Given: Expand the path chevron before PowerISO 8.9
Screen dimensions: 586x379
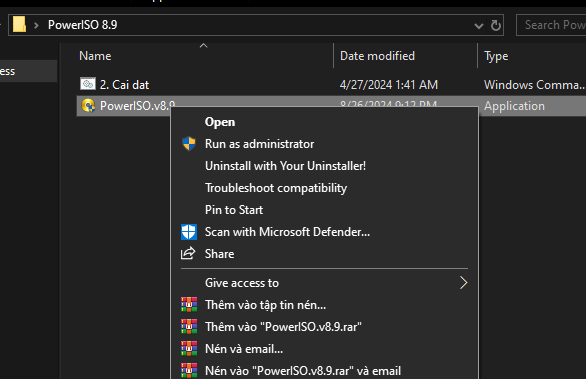Looking at the screenshot, I should pyautogui.click(x=36, y=25).
